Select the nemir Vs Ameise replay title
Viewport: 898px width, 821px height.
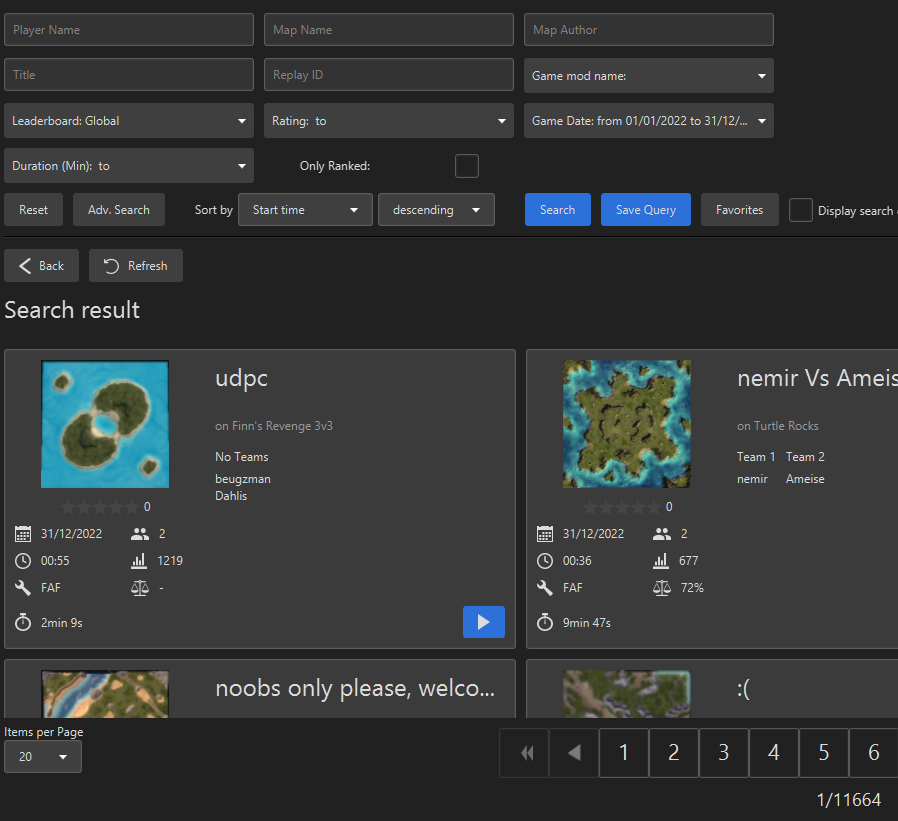click(x=817, y=378)
